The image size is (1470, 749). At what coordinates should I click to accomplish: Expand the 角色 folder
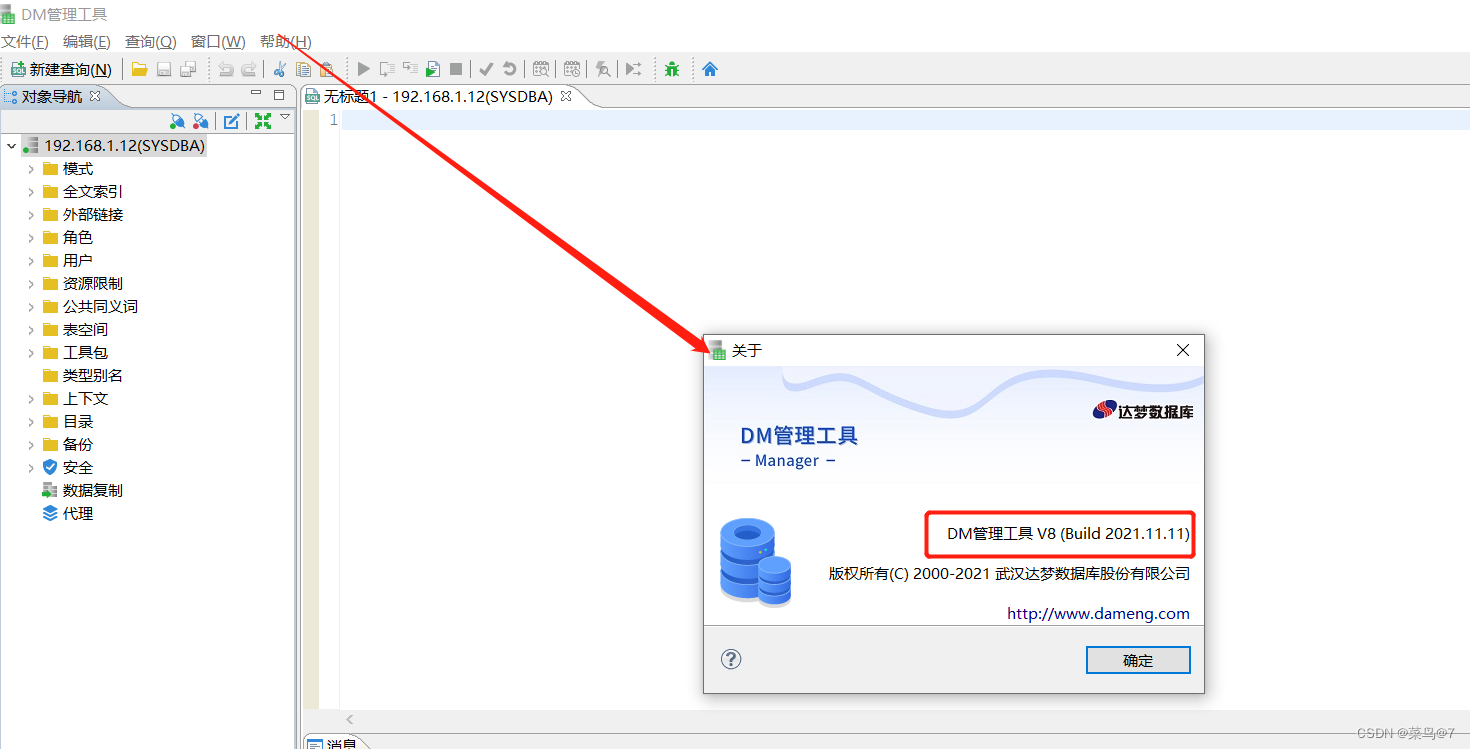coord(31,238)
